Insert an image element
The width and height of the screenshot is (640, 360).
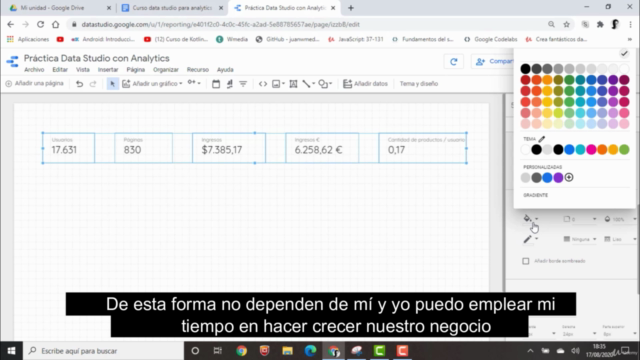pos(276,84)
